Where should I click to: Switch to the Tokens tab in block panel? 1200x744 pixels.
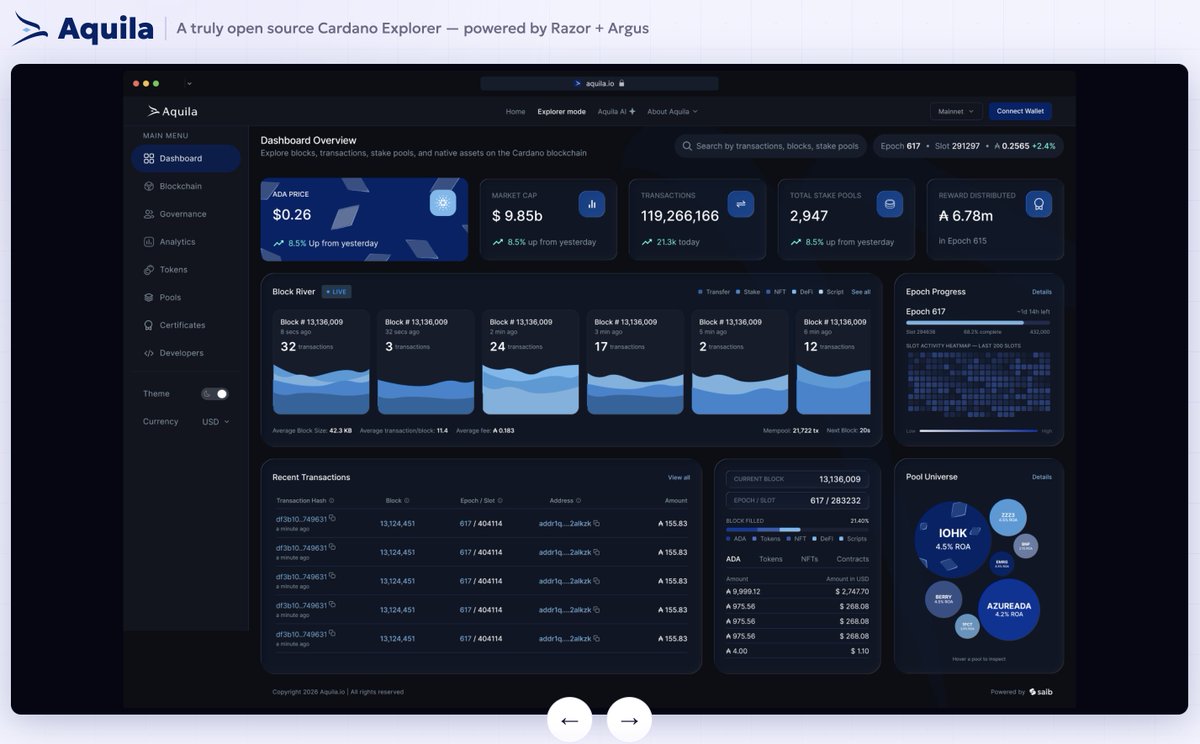771,559
